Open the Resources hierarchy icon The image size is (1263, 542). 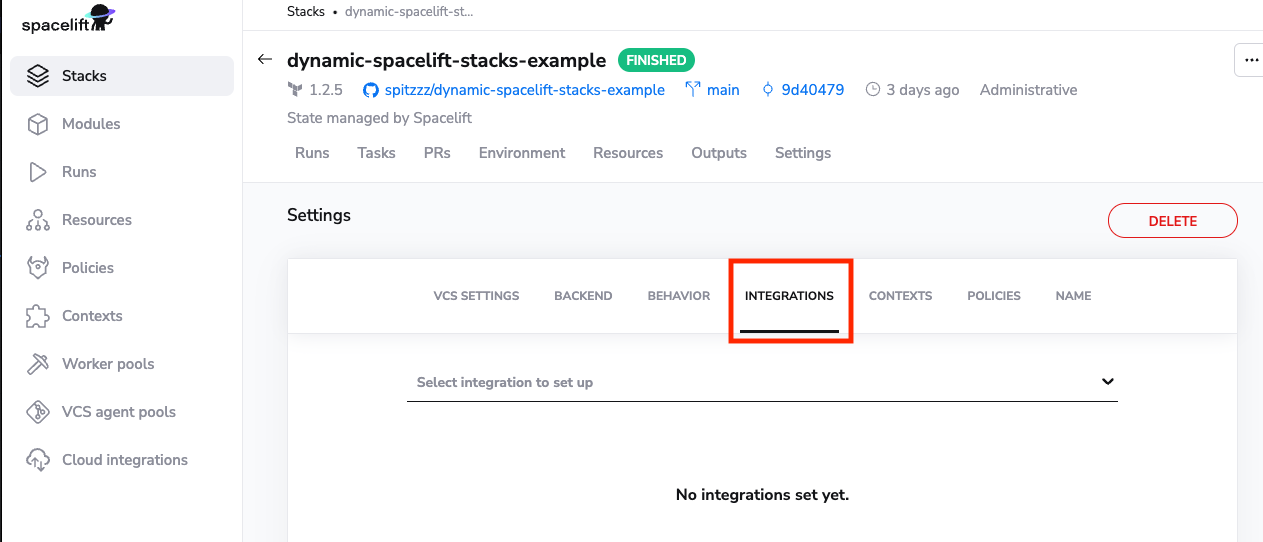(x=38, y=220)
